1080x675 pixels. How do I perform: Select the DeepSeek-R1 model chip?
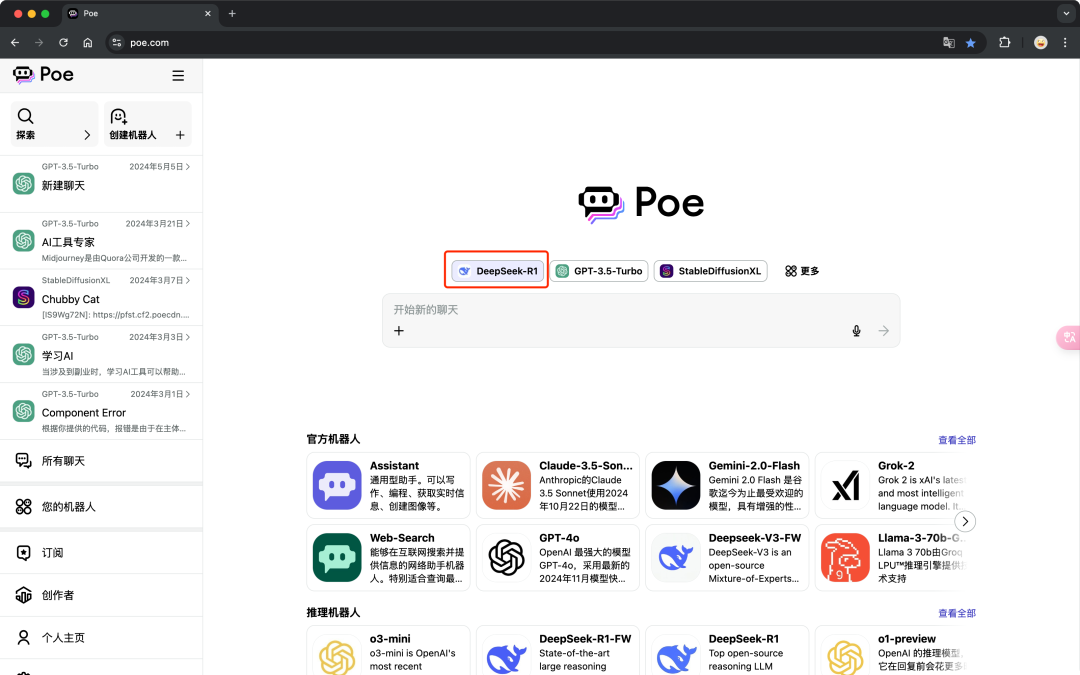tap(496, 270)
